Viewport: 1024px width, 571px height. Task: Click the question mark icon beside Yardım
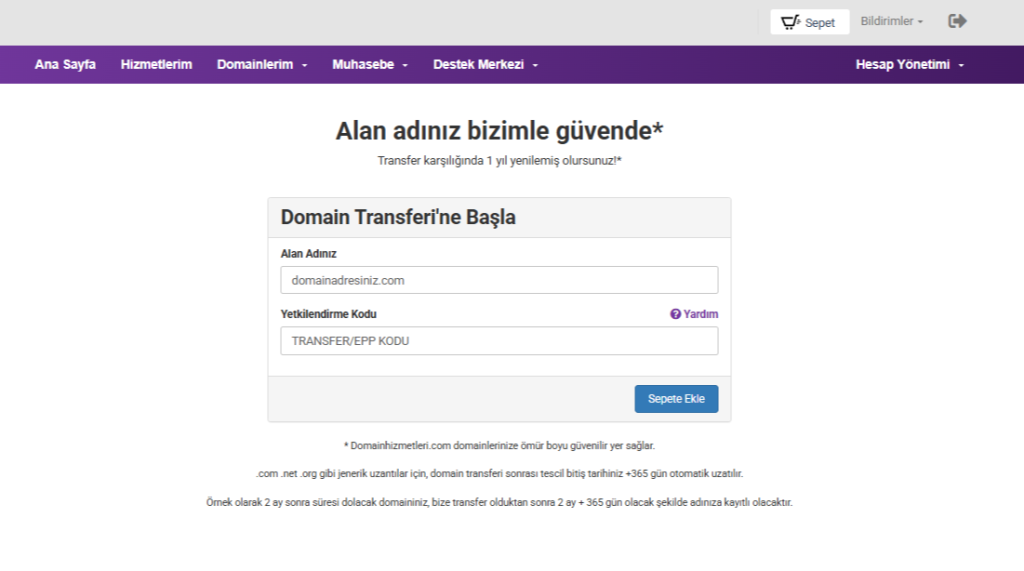pos(675,314)
